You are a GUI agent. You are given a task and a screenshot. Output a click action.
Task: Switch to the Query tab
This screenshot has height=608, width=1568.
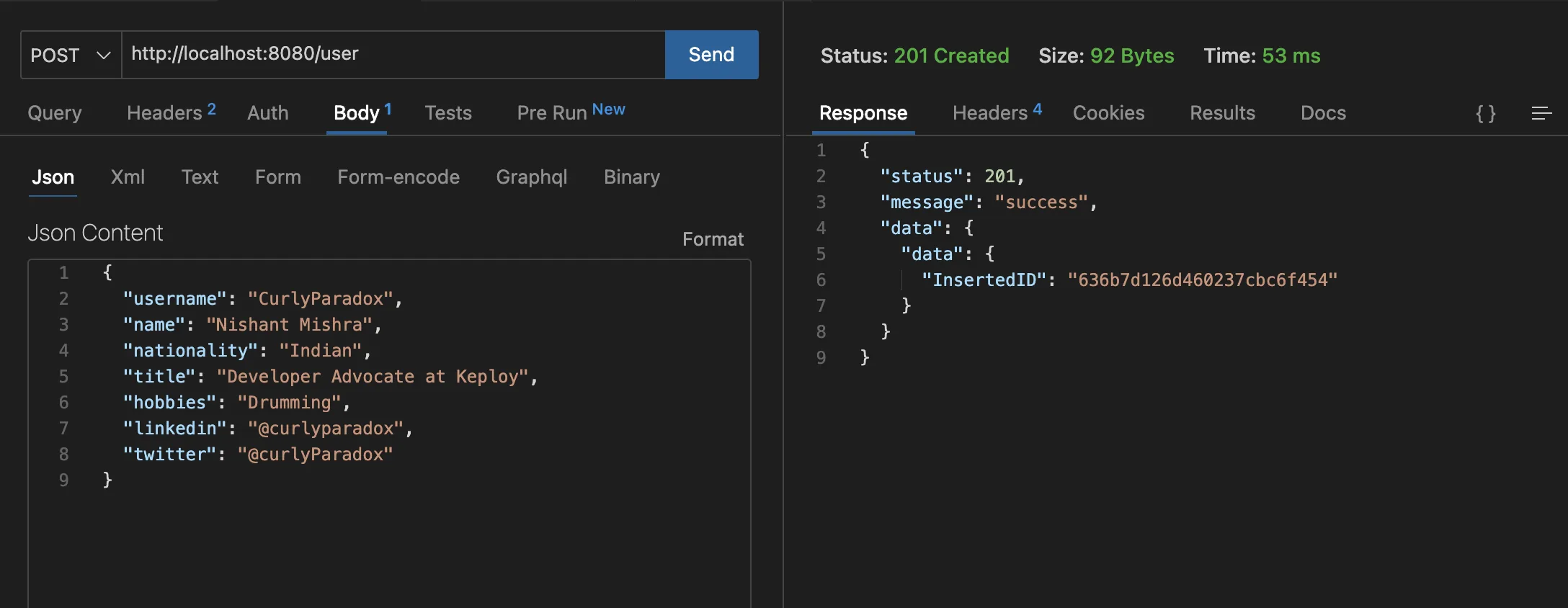pos(55,113)
